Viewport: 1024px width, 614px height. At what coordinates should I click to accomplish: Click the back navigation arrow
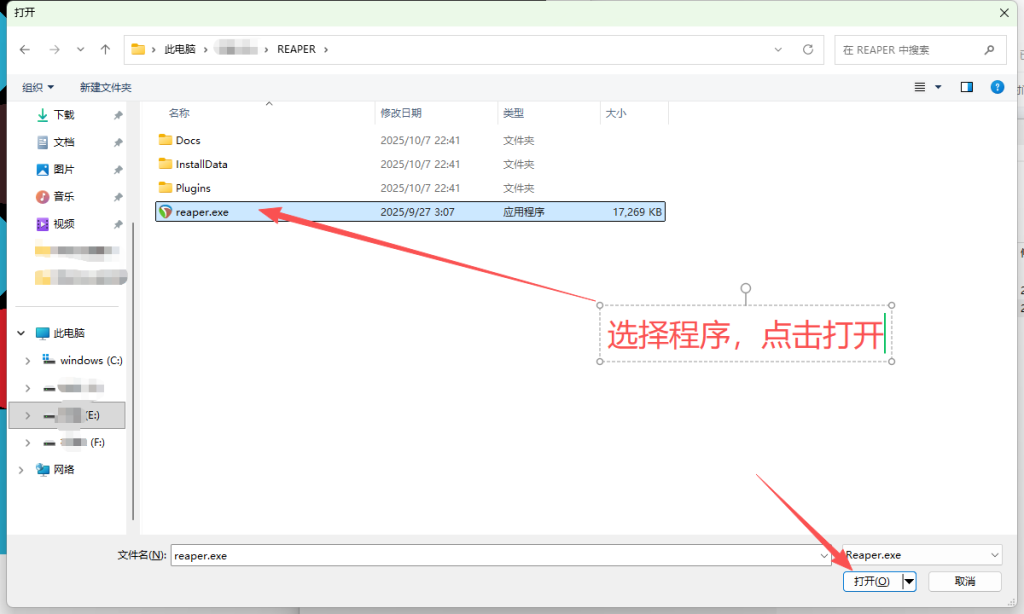pos(24,48)
